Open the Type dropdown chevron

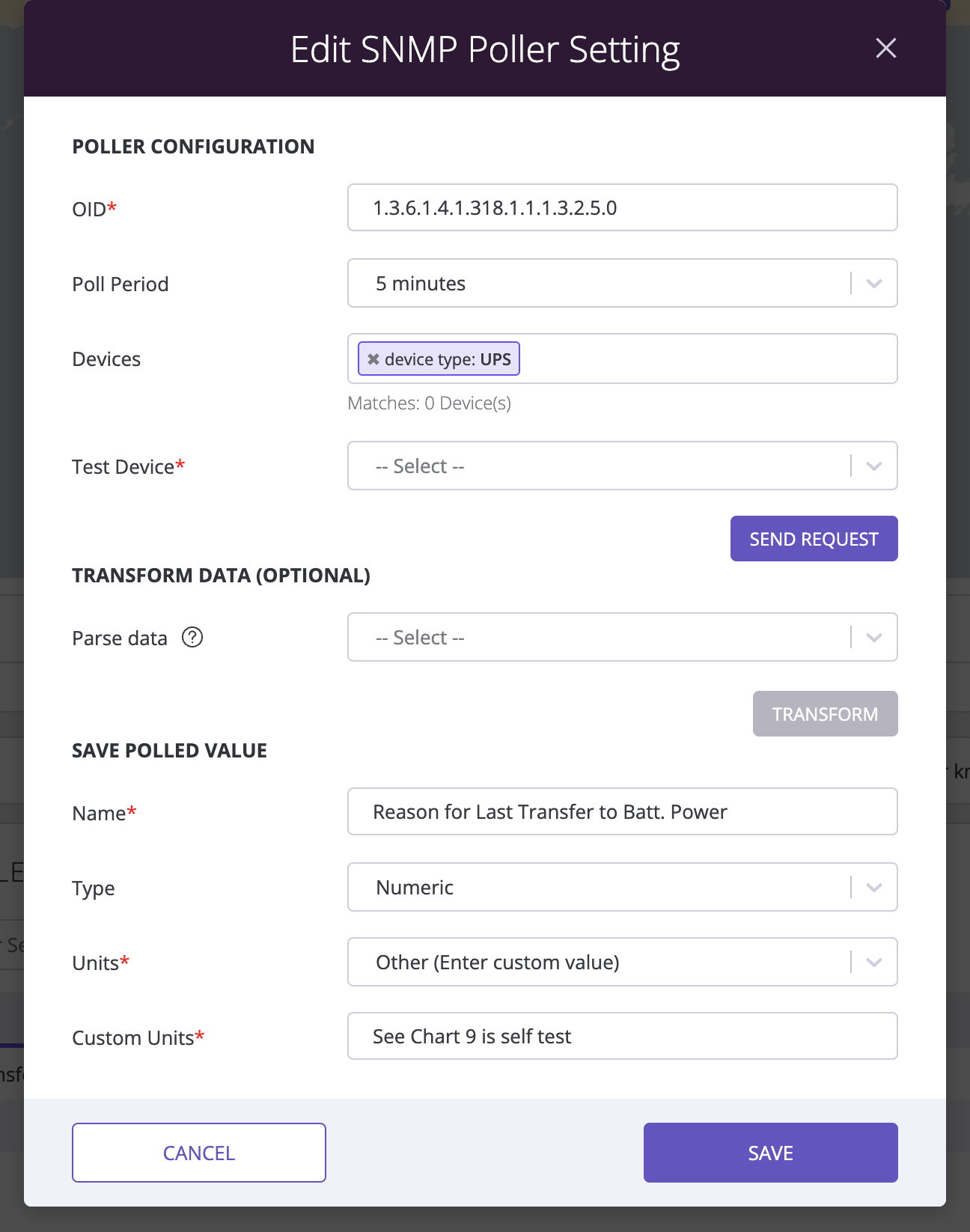[x=873, y=888]
